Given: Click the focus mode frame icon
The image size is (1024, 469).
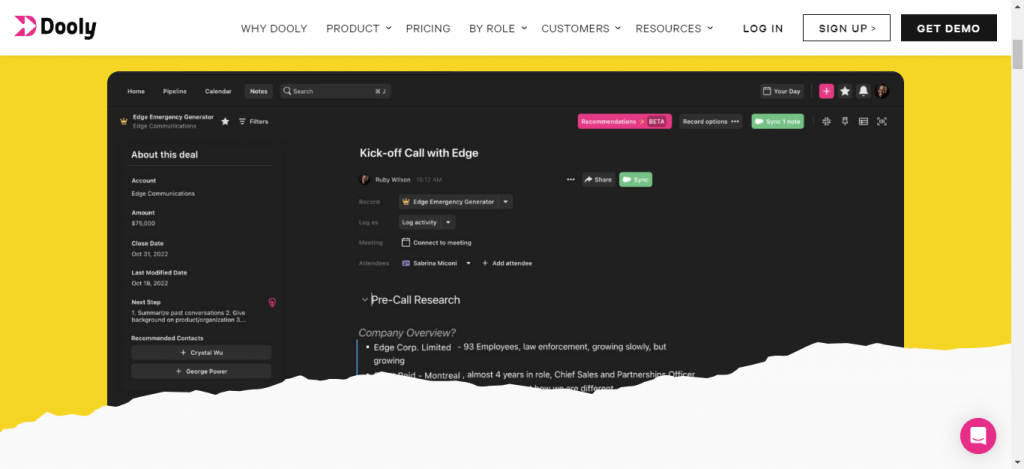Looking at the screenshot, I should [882, 121].
